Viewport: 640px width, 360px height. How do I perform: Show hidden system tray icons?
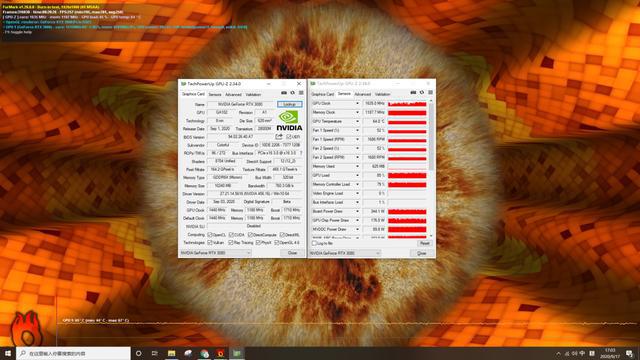(x=558, y=353)
